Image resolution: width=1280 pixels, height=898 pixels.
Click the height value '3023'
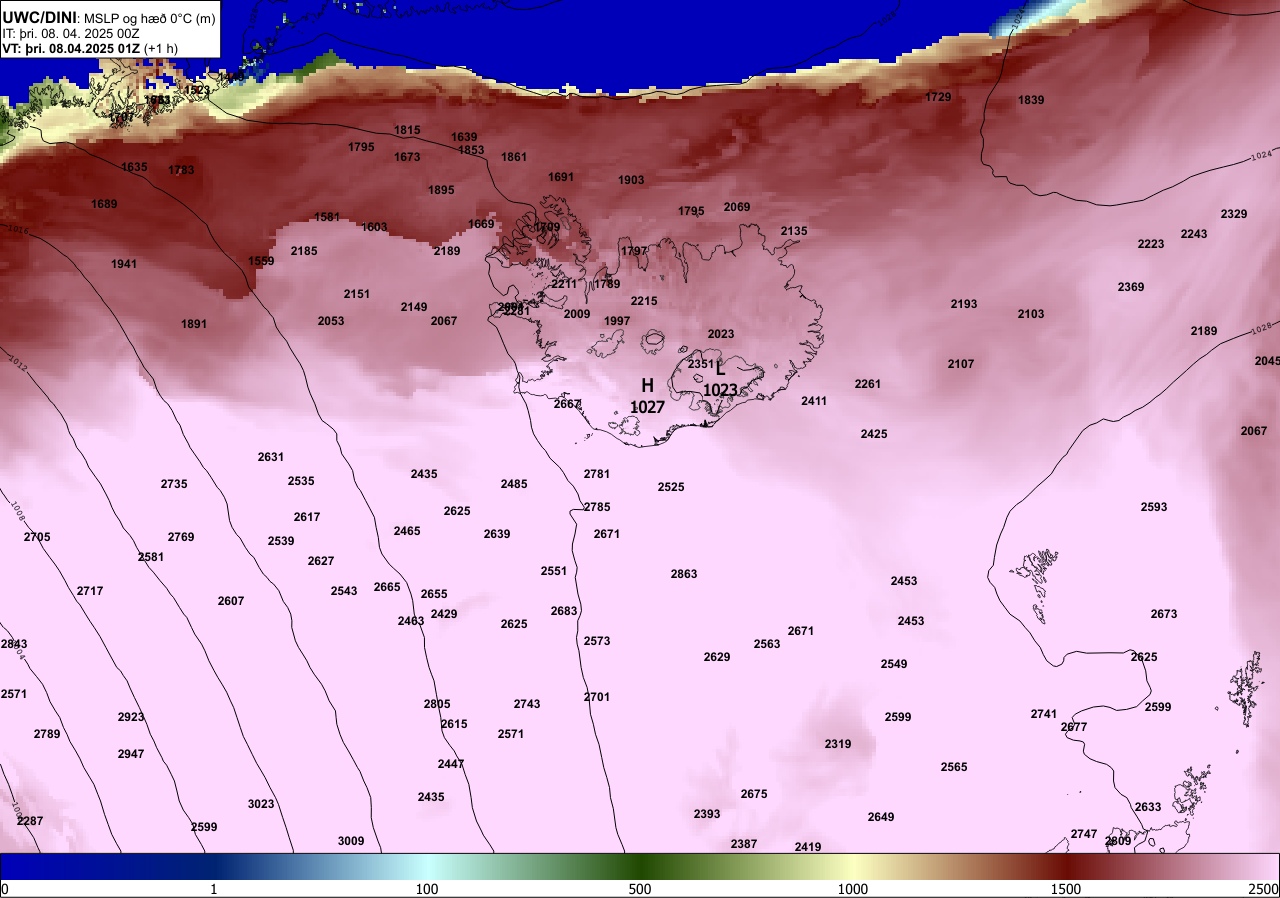pyautogui.click(x=261, y=804)
